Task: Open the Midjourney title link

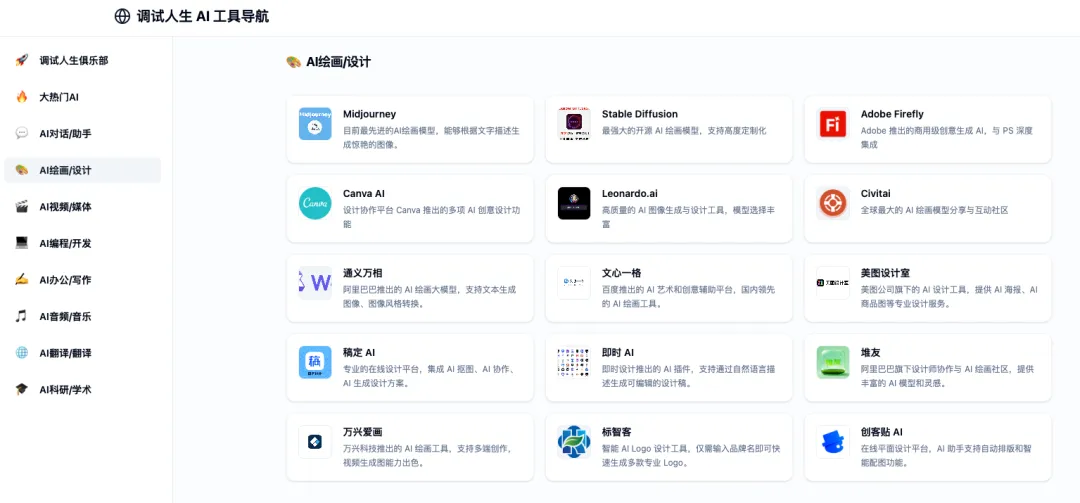Action: (370, 114)
